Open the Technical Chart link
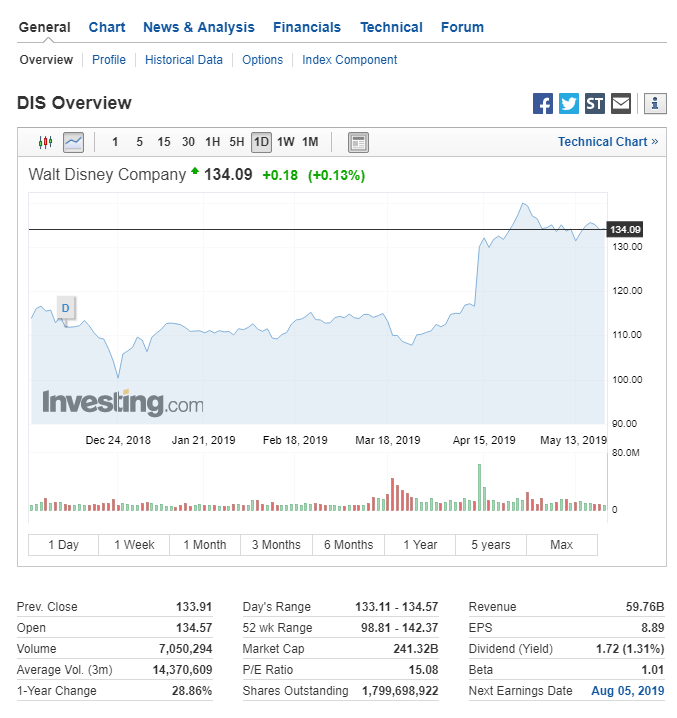This screenshot has width=677, height=718. (608, 142)
